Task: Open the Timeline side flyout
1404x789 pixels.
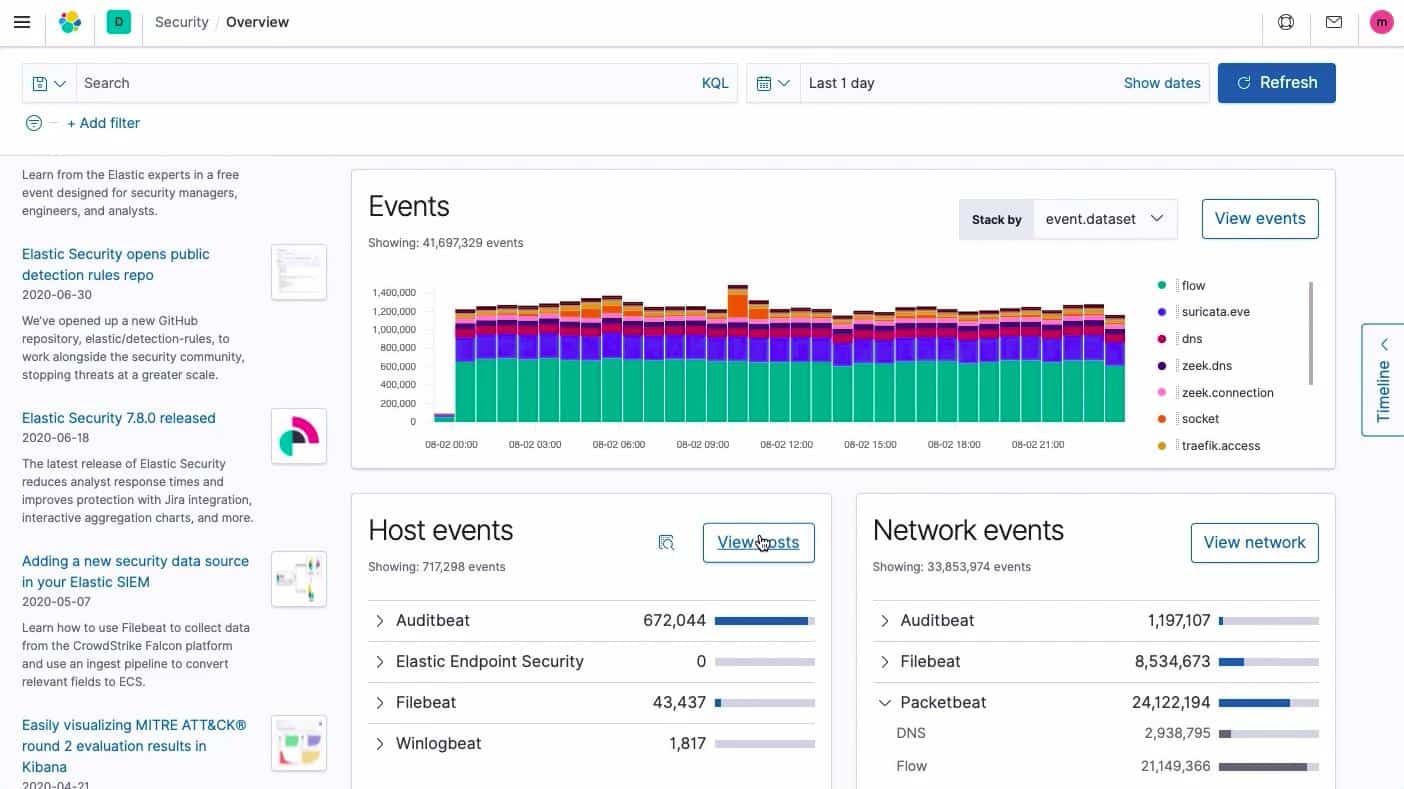Action: 1383,380
